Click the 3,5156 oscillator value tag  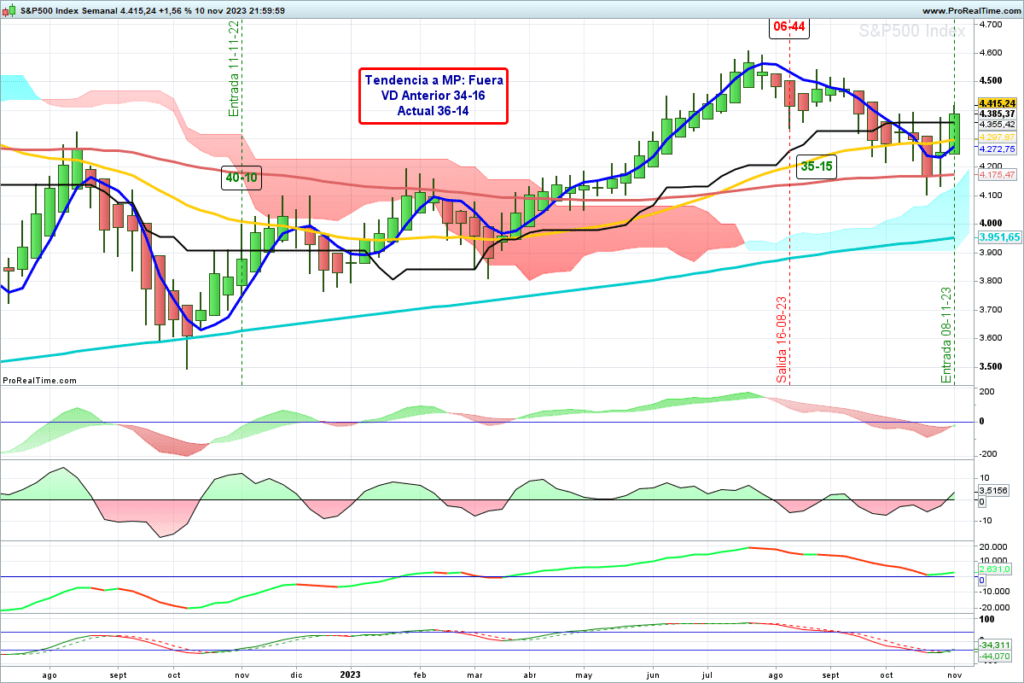[x=993, y=490]
